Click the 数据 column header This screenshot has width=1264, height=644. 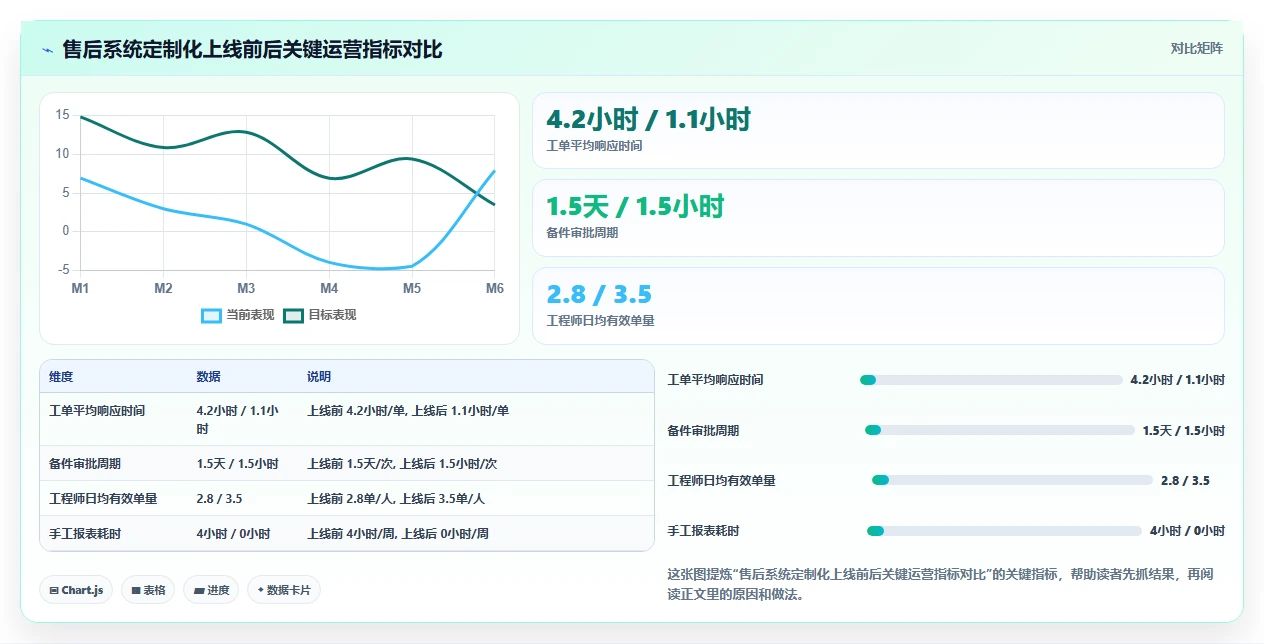(209, 377)
